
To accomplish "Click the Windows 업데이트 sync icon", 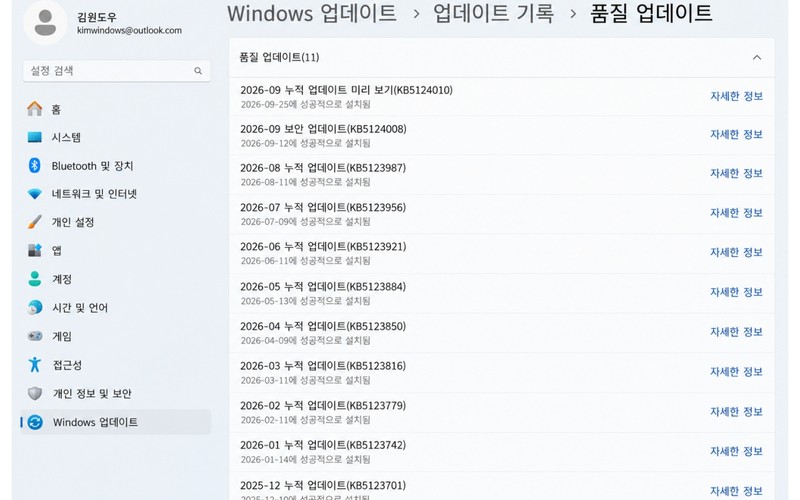I will click(35, 422).
